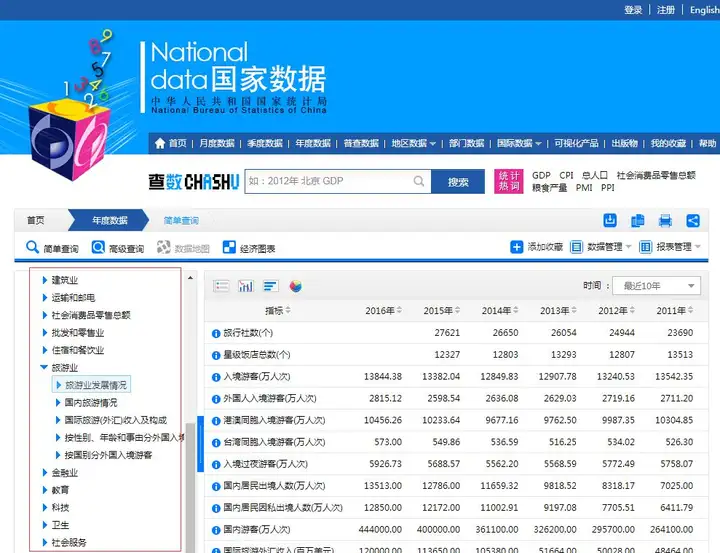This screenshot has width=720, height=553.
Task: Open info icon for 国内居民因私出境人数
Action: point(216,508)
